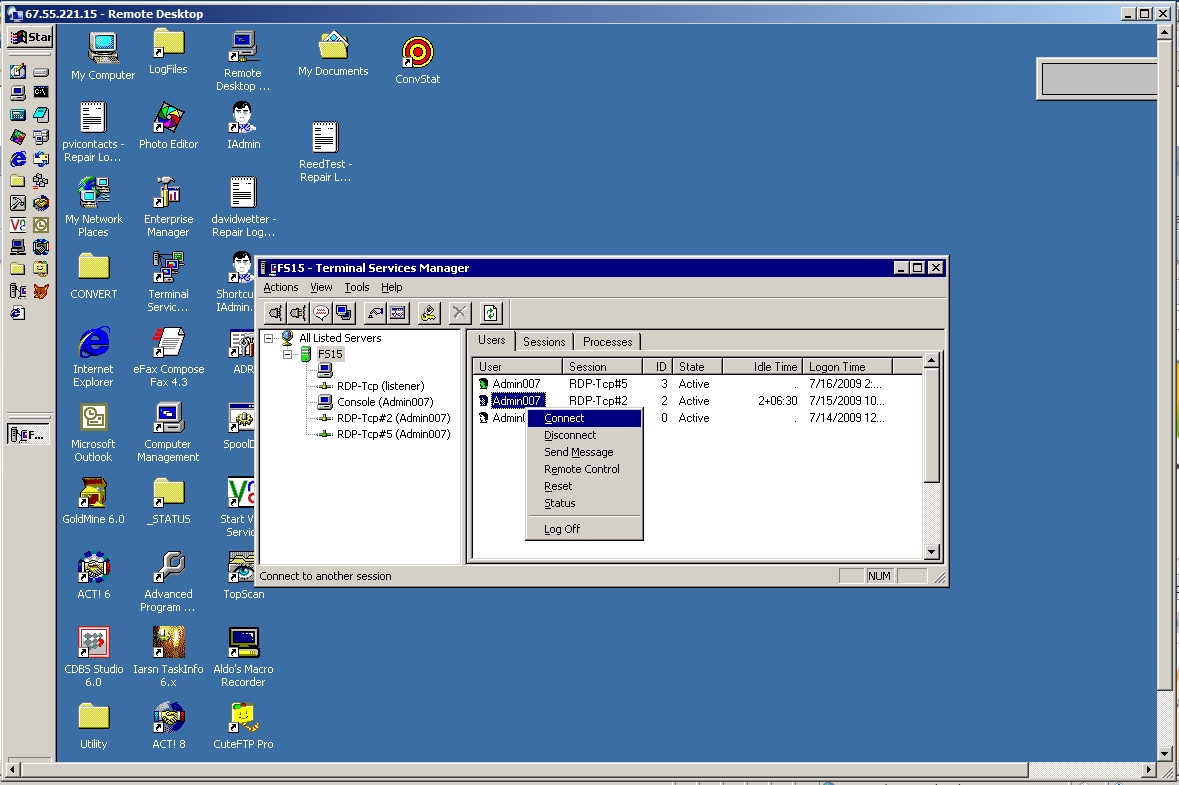Open the LogFiles folder shortcut

click(168, 52)
